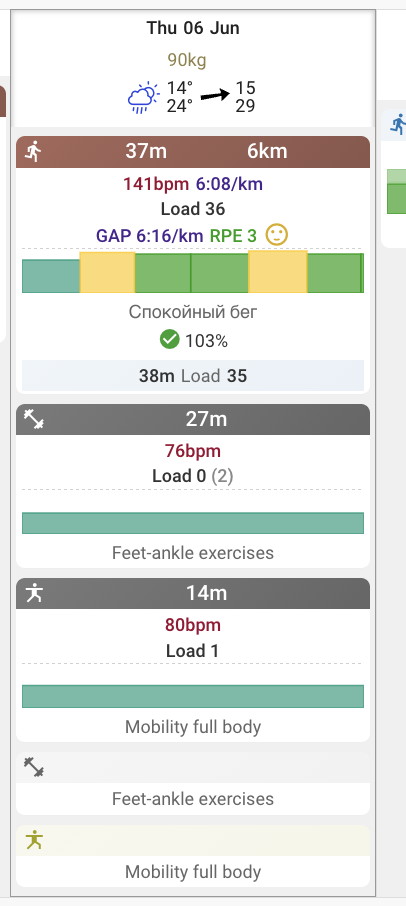Click the smiley face feel icon
The image size is (406, 906).
[277, 235]
